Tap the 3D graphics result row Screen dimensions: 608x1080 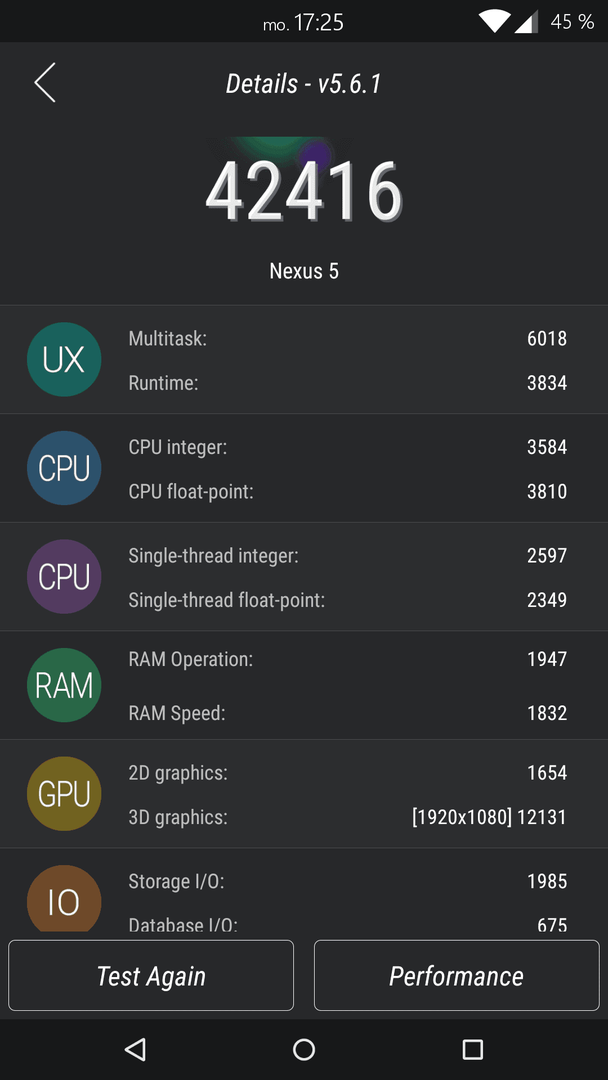click(x=348, y=818)
